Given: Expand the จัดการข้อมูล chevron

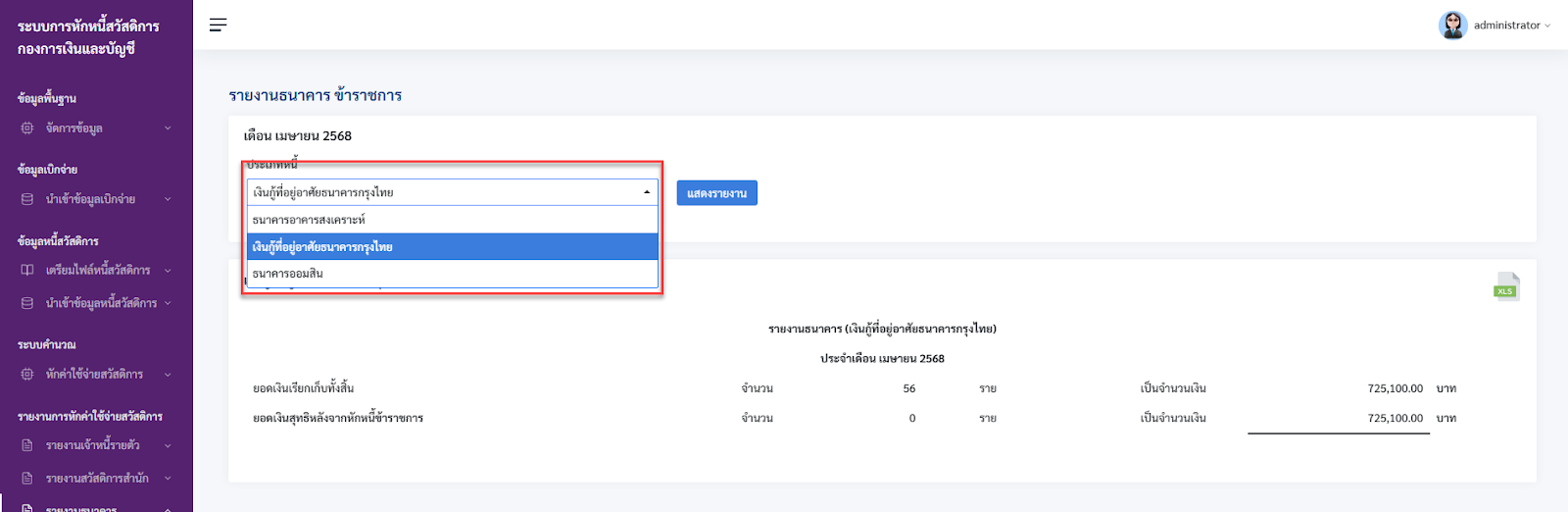Looking at the screenshot, I should 168,128.
